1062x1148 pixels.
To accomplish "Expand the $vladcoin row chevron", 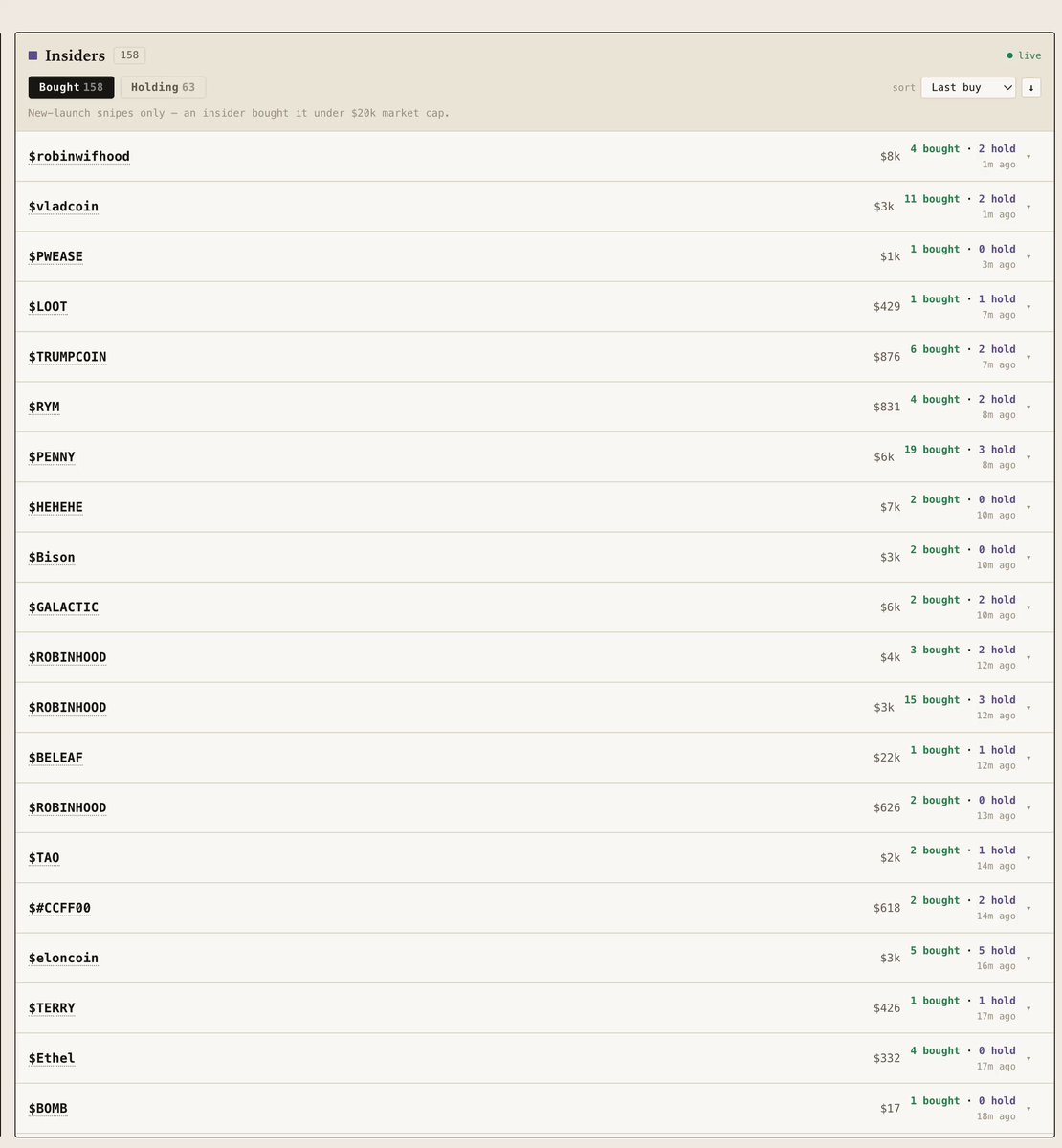I will point(1029,207).
